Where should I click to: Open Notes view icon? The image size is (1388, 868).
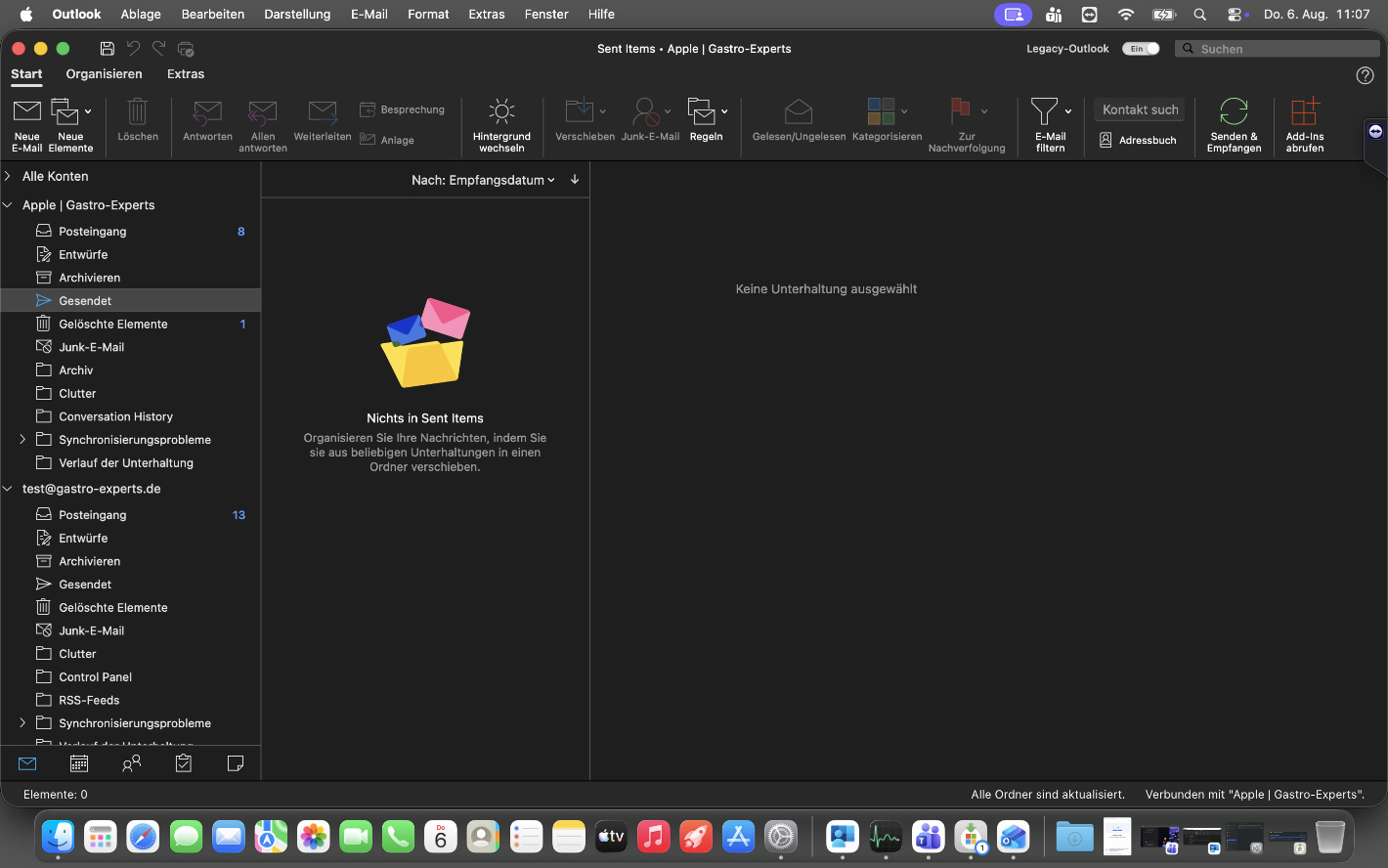coord(236,763)
